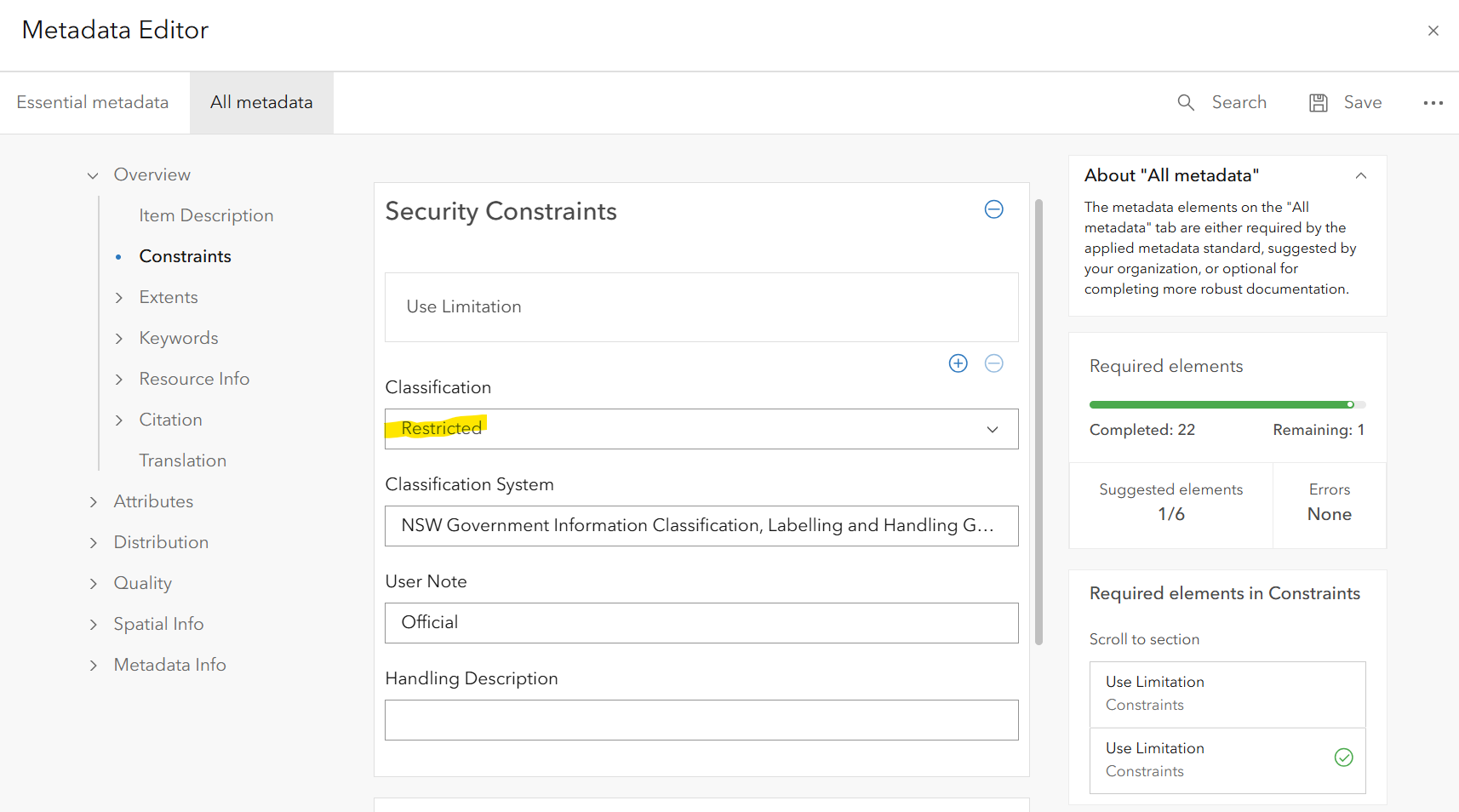Collapse the Overview tree node
Image resolution: width=1459 pixels, height=812 pixels.
click(x=93, y=175)
